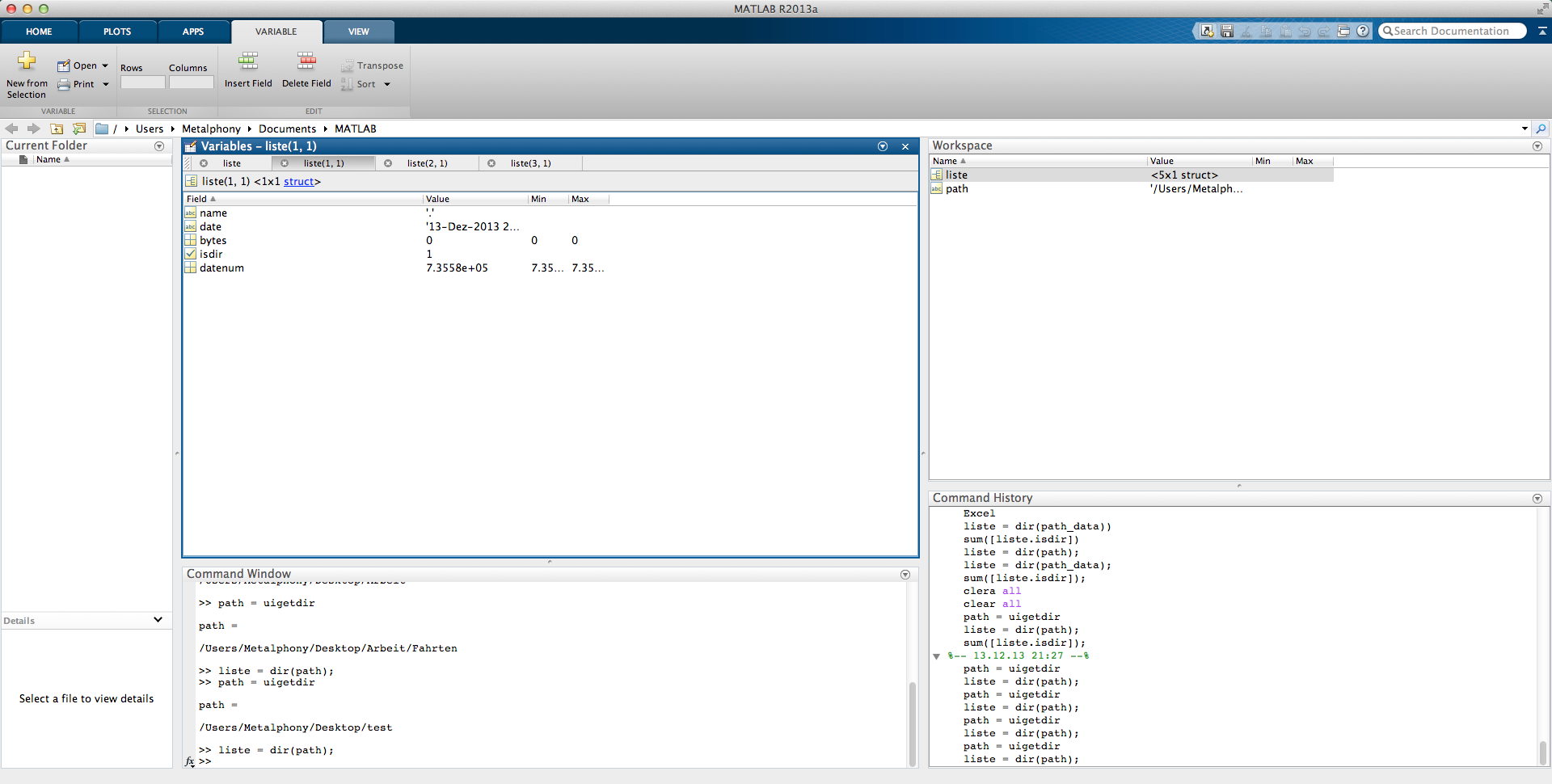Expand the Open dropdown arrow
This screenshot has width=1552, height=784.
(105, 65)
